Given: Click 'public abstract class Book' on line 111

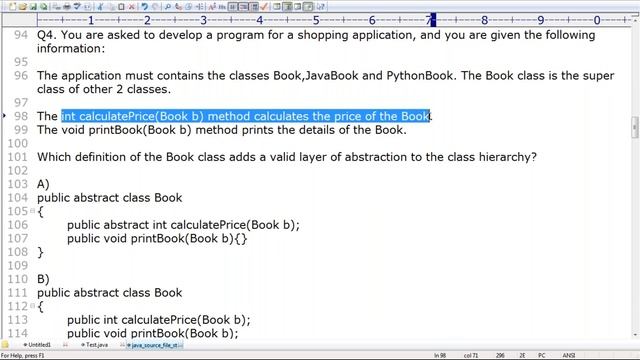Looking at the screenshot, I should pos(109,293).
